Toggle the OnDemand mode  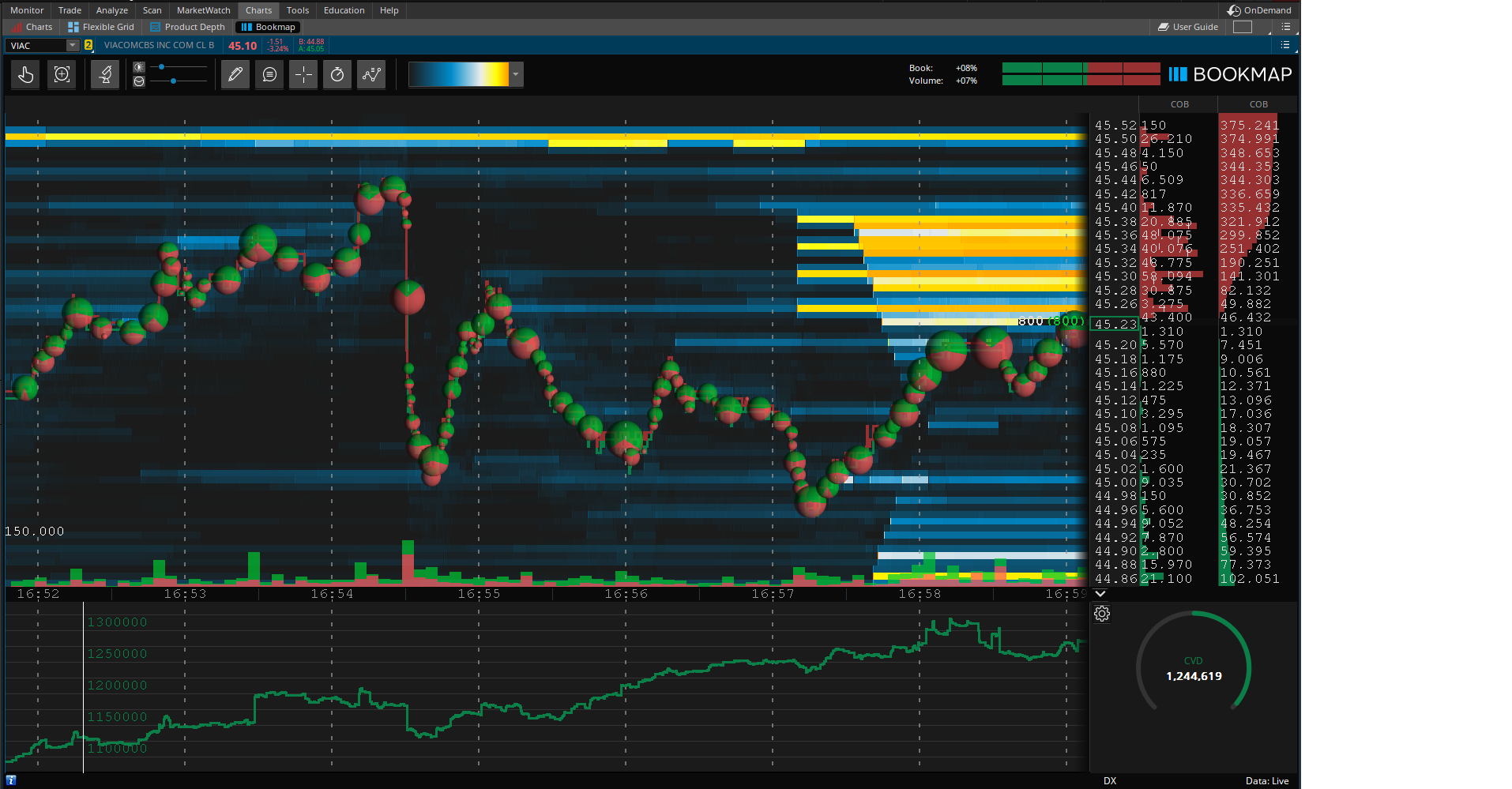tap(1259, 10)
